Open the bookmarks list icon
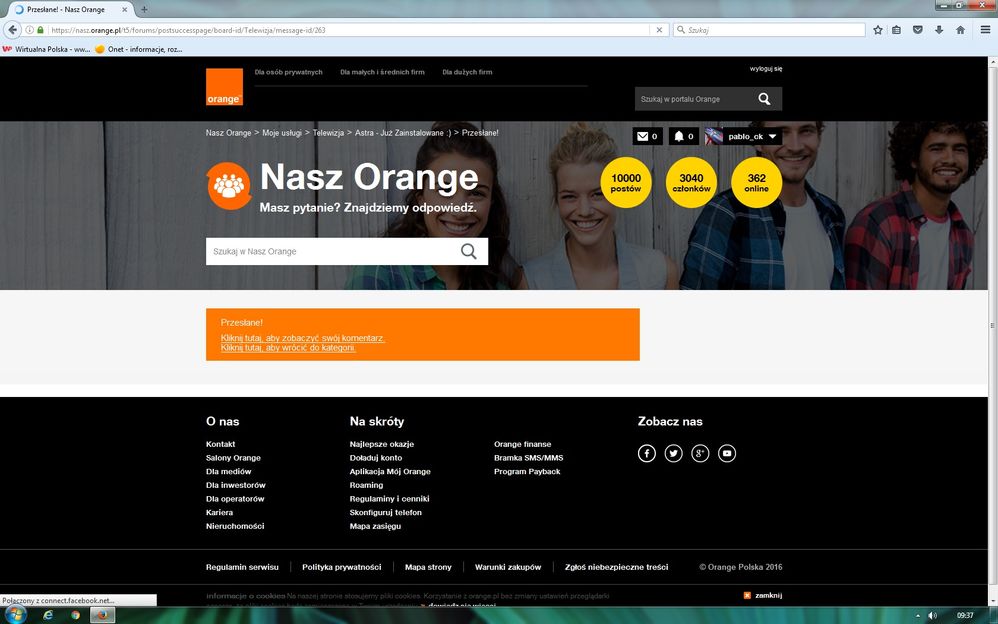 click(x=896, y=30)
